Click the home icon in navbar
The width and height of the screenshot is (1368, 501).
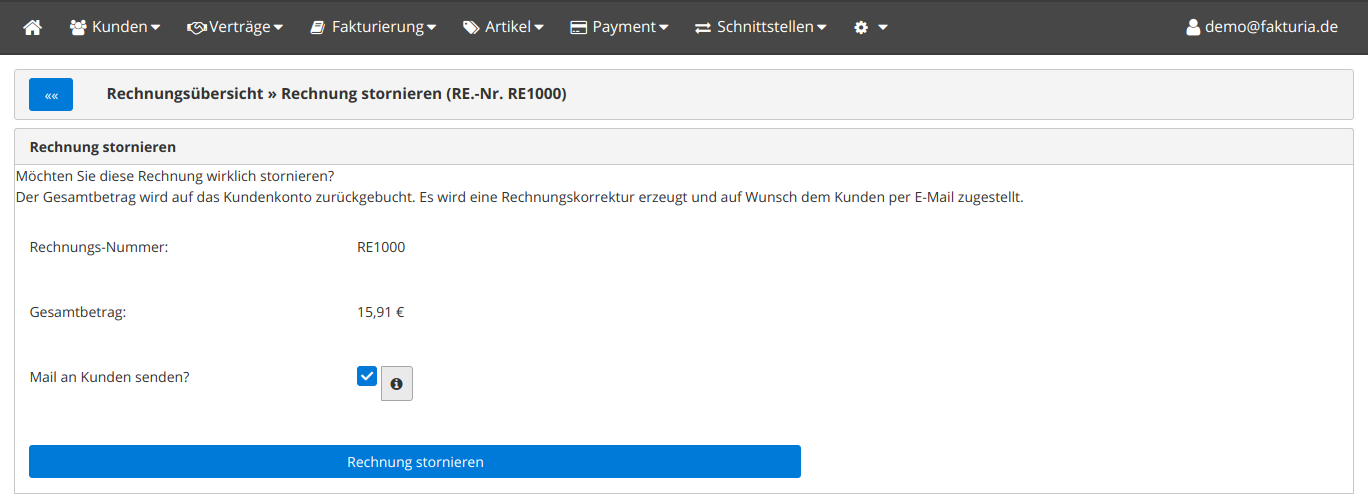click(32, 28)
